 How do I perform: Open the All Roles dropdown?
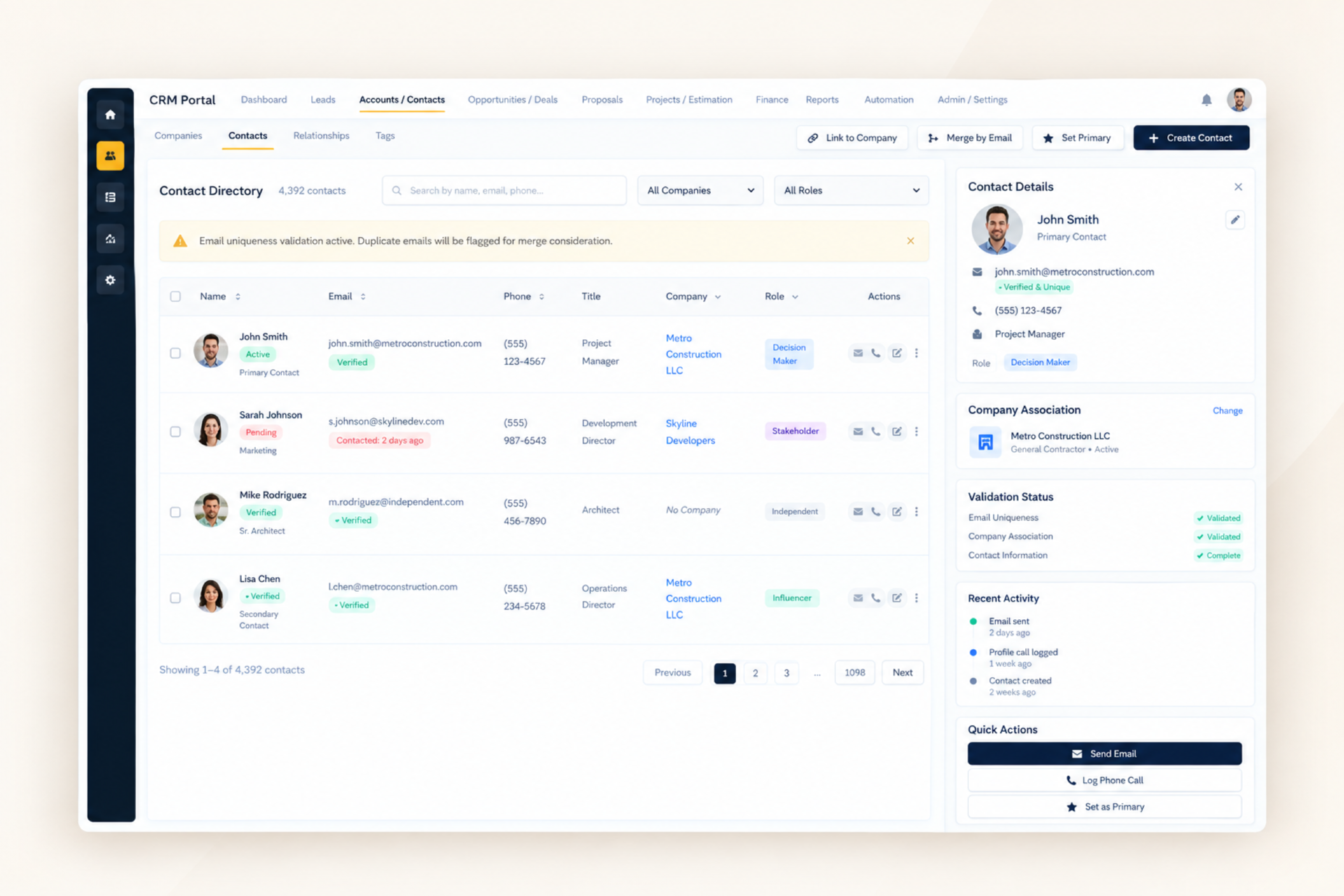click(851, 190)
